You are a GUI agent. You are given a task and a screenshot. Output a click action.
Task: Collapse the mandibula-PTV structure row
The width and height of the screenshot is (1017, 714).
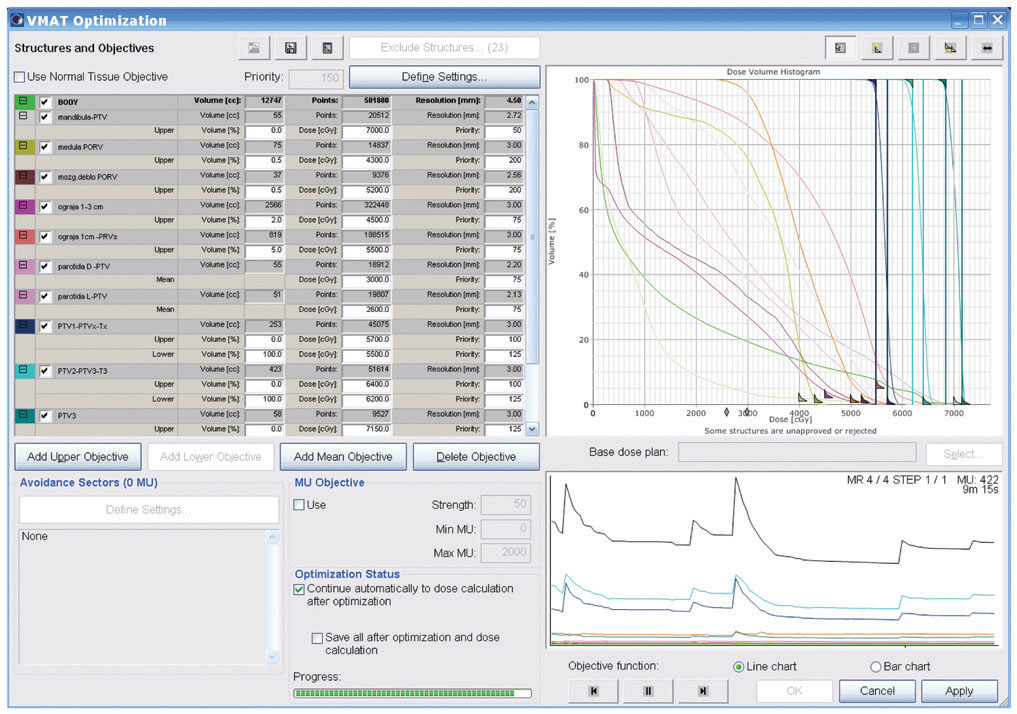[x=23, y=116]
